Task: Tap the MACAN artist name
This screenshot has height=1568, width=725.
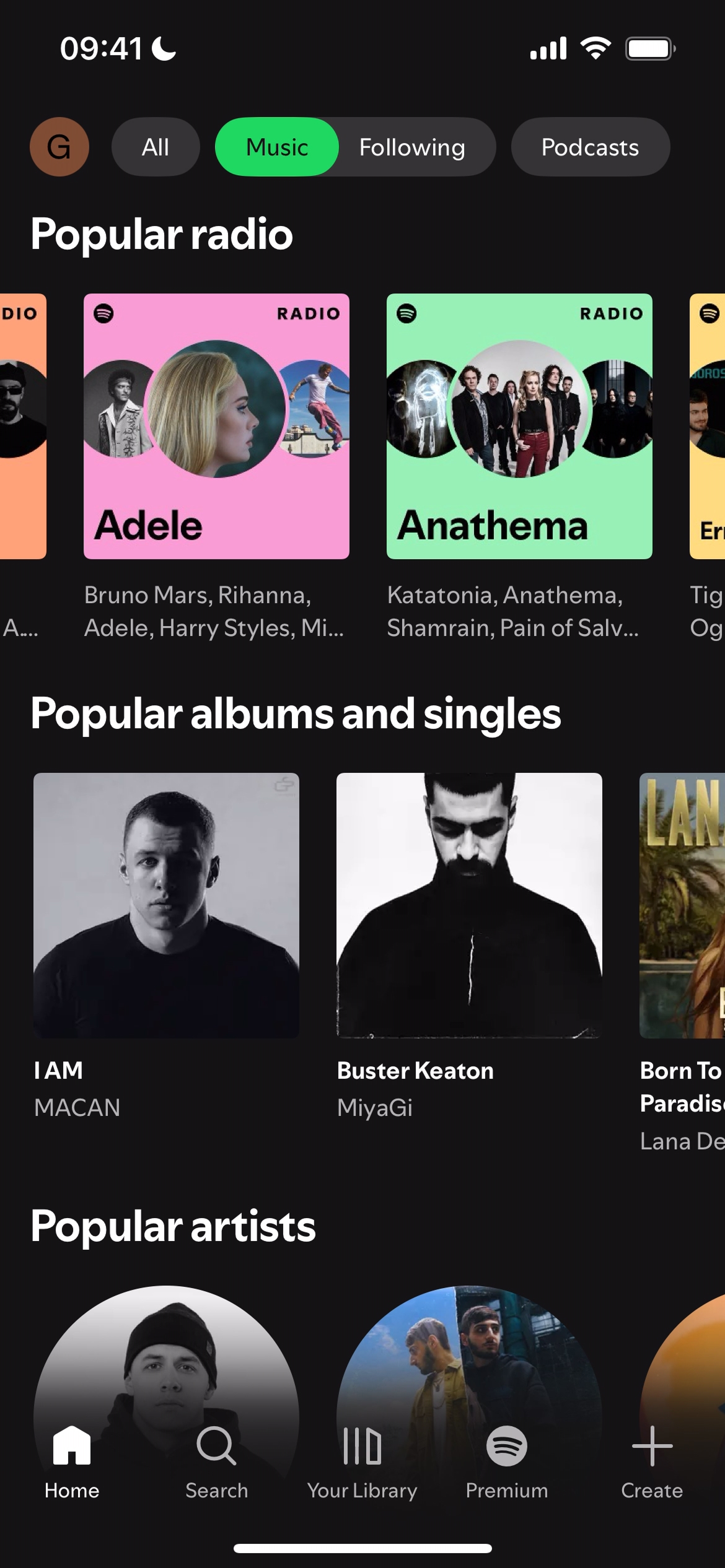Action: tap(77, 1107)
